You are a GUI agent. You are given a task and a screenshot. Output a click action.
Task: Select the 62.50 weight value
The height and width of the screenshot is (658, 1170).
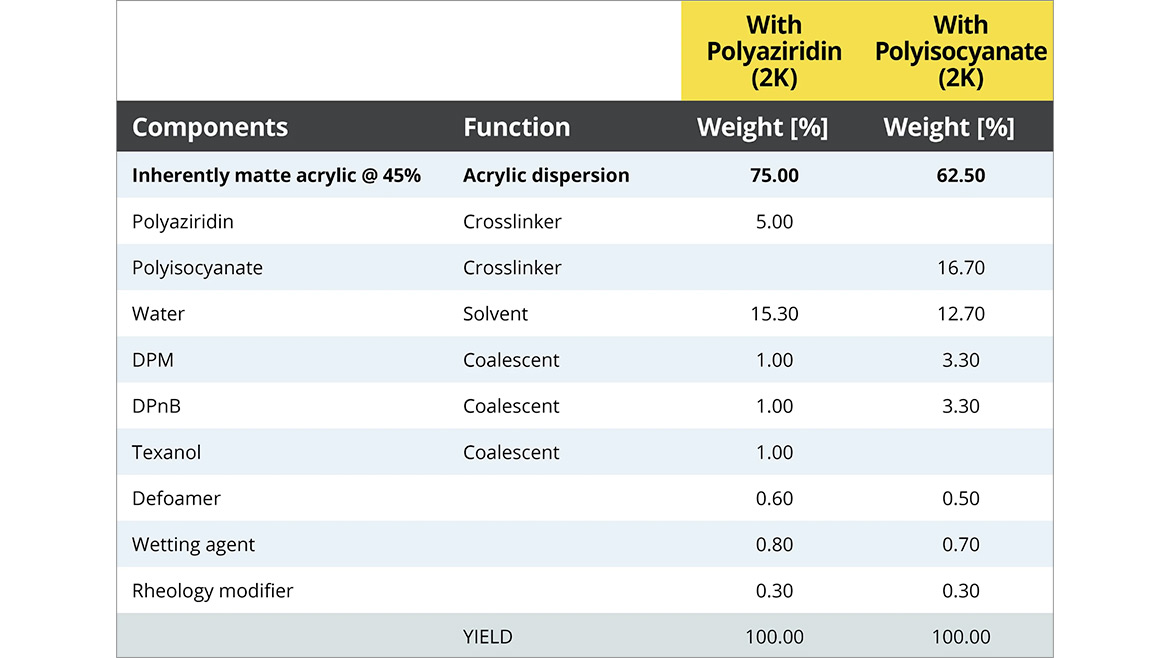click(960, 175)
